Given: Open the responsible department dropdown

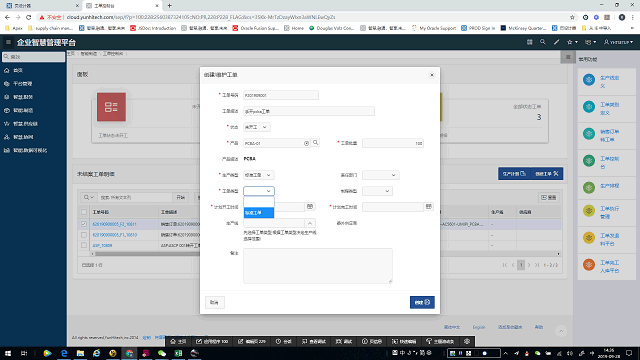Looking at the screenshot, I should [380, 175].
